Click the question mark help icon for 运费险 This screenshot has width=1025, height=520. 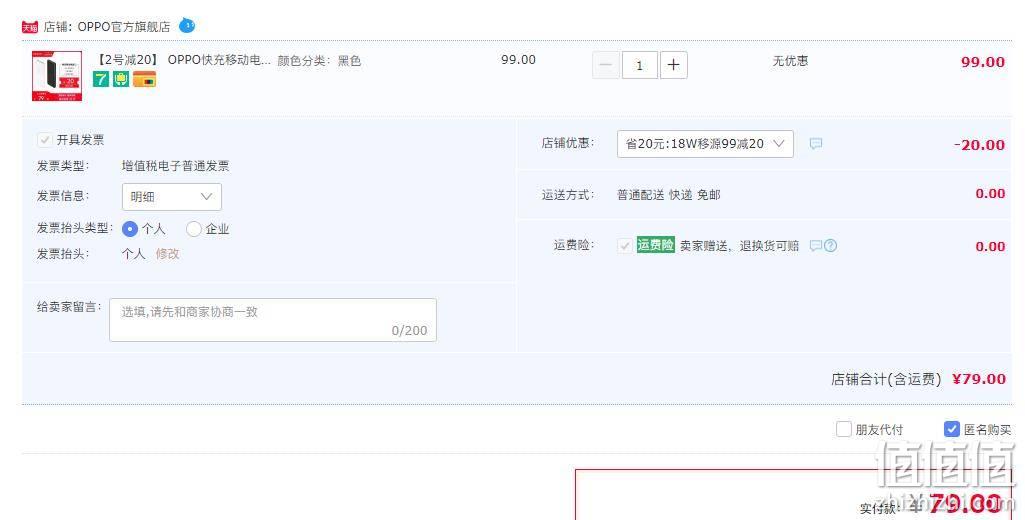[x=830, y=246]
